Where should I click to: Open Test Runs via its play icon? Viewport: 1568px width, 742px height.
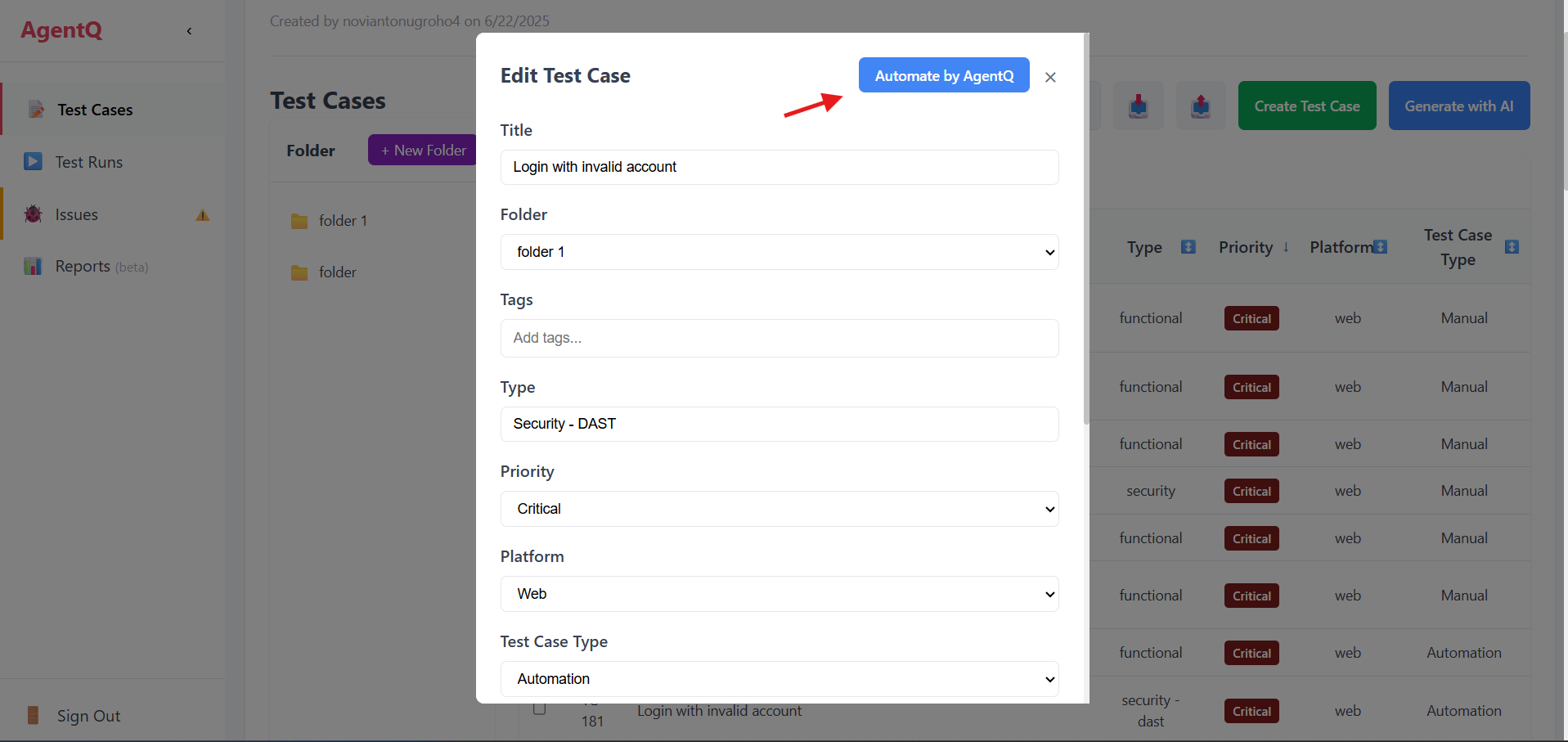[x=33, y=162]
